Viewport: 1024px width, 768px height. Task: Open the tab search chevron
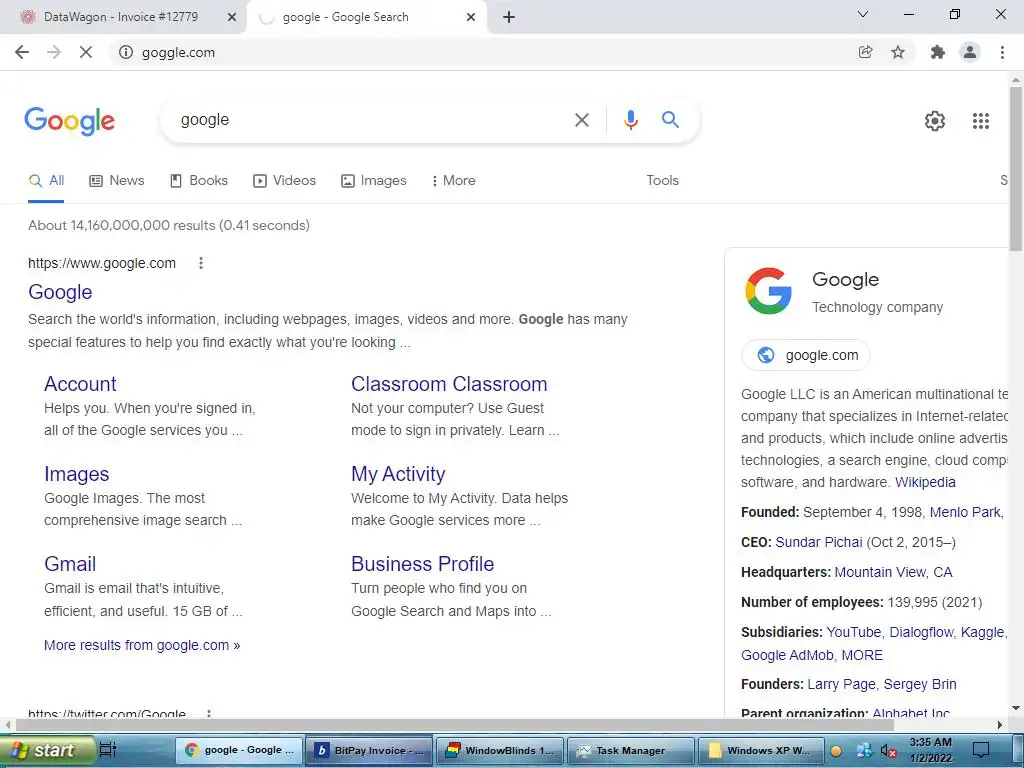[x=863, y=14]
